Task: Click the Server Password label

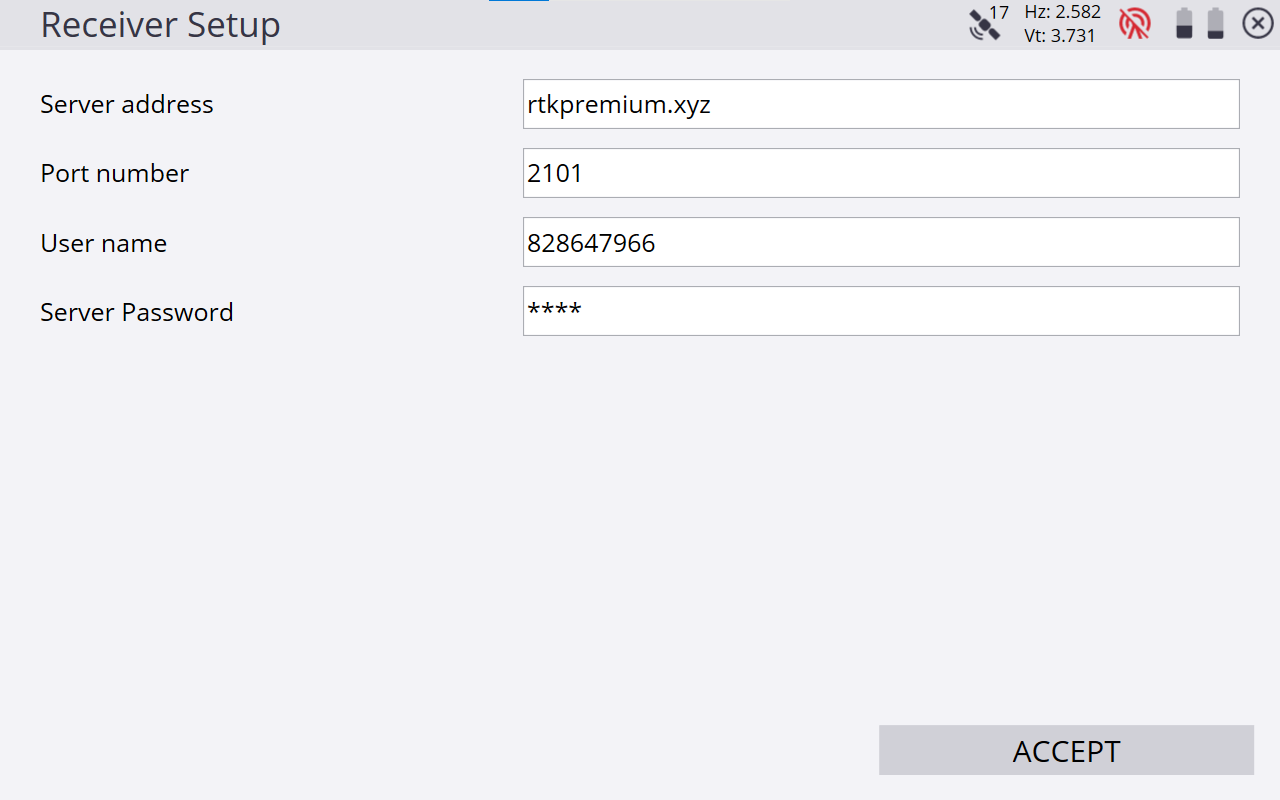Action: point(137,312)
